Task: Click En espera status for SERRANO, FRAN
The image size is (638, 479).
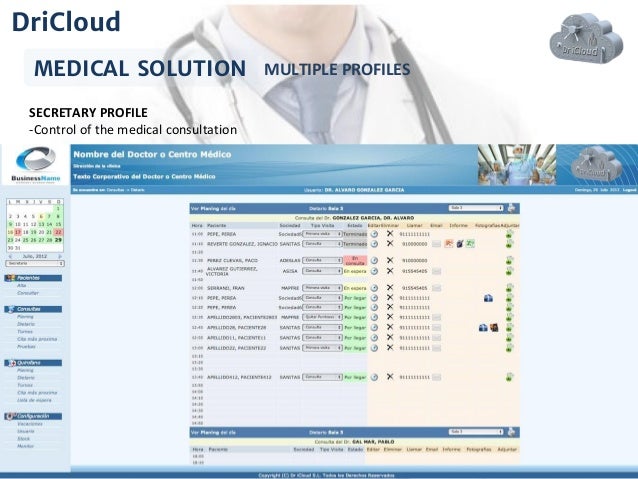Action: 355,288
